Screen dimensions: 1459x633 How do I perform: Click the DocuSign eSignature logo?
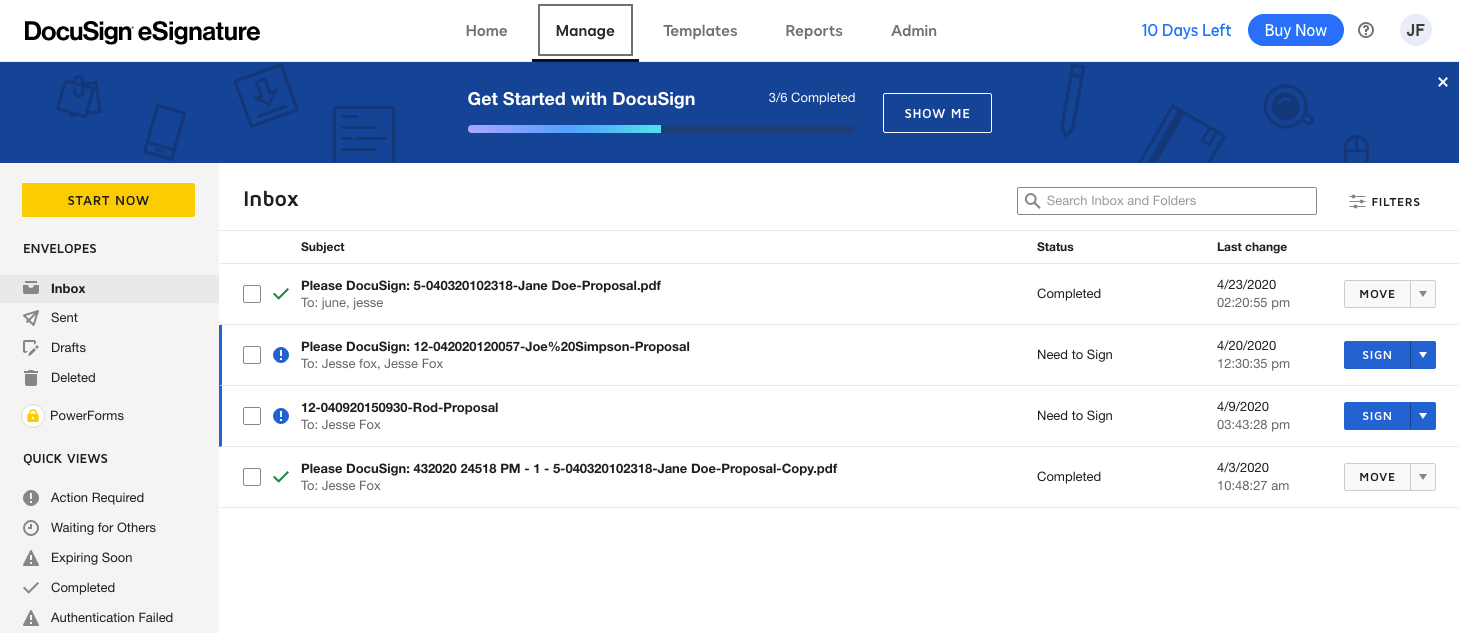(142, 32)
